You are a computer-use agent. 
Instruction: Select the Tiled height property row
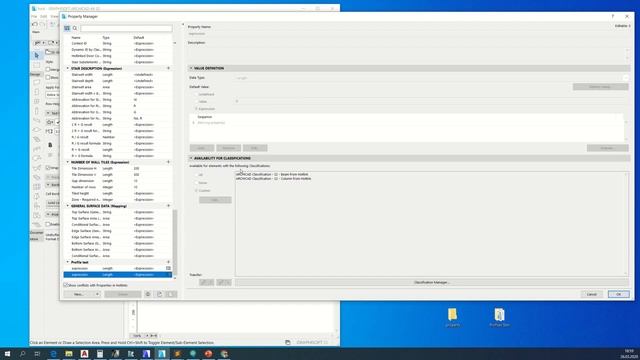click(118, 193)
